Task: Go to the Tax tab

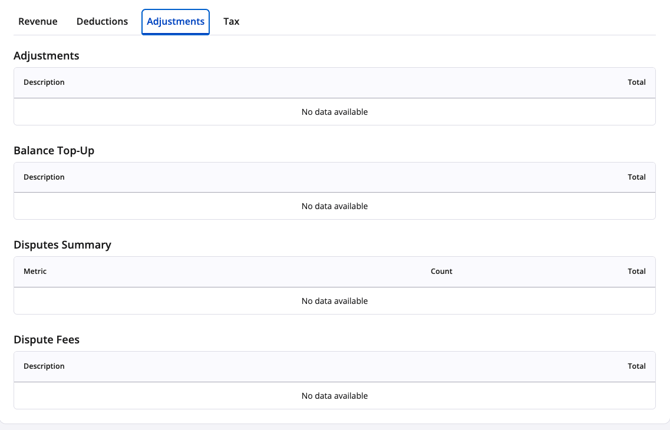Action: 231,21
